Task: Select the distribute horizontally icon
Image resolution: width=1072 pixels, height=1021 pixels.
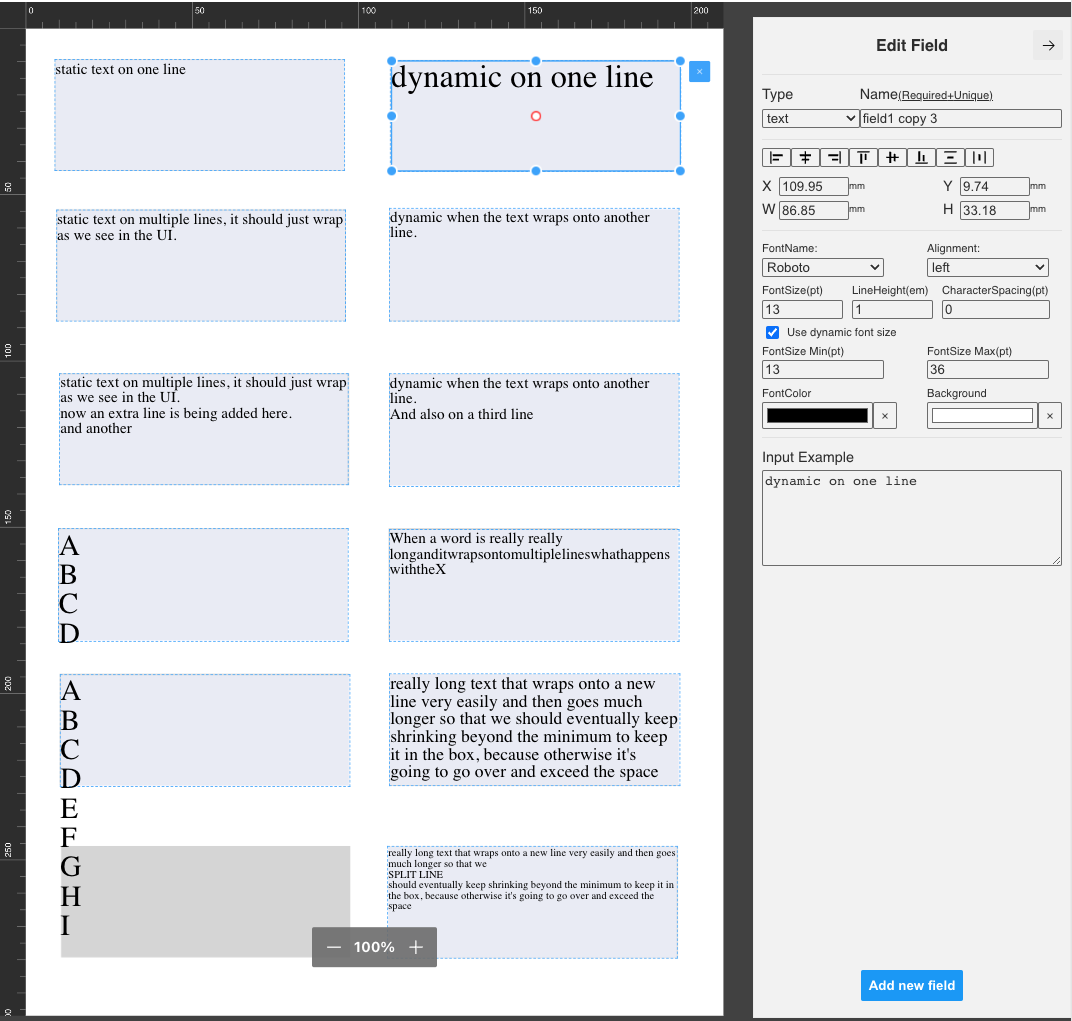Action: 979,157
